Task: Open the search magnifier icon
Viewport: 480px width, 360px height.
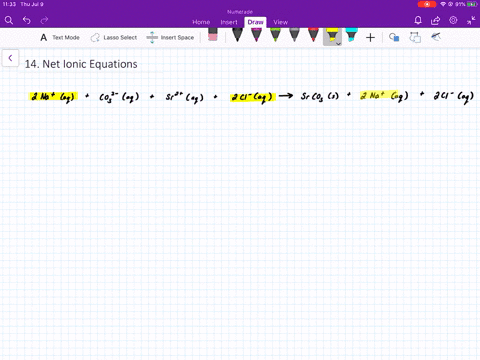Action: 9,20
